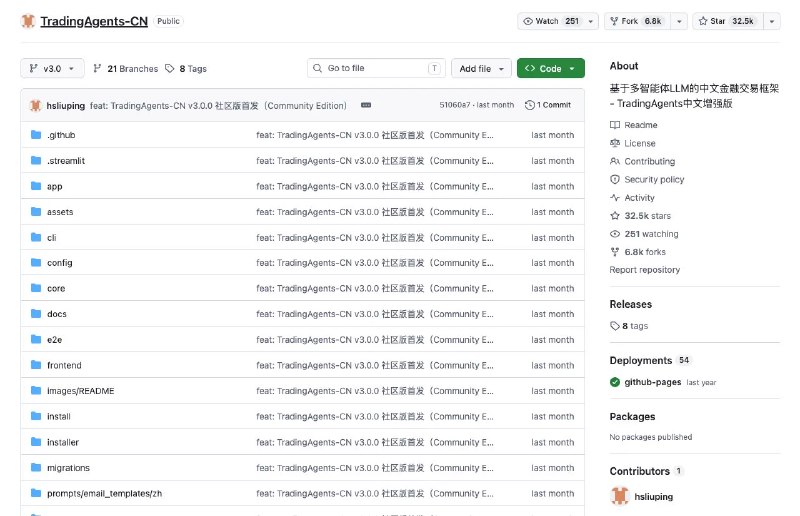This screenshot has height=516, width=800.
Task: Click the folder icon for assets
Action: (x=36, y=211)
